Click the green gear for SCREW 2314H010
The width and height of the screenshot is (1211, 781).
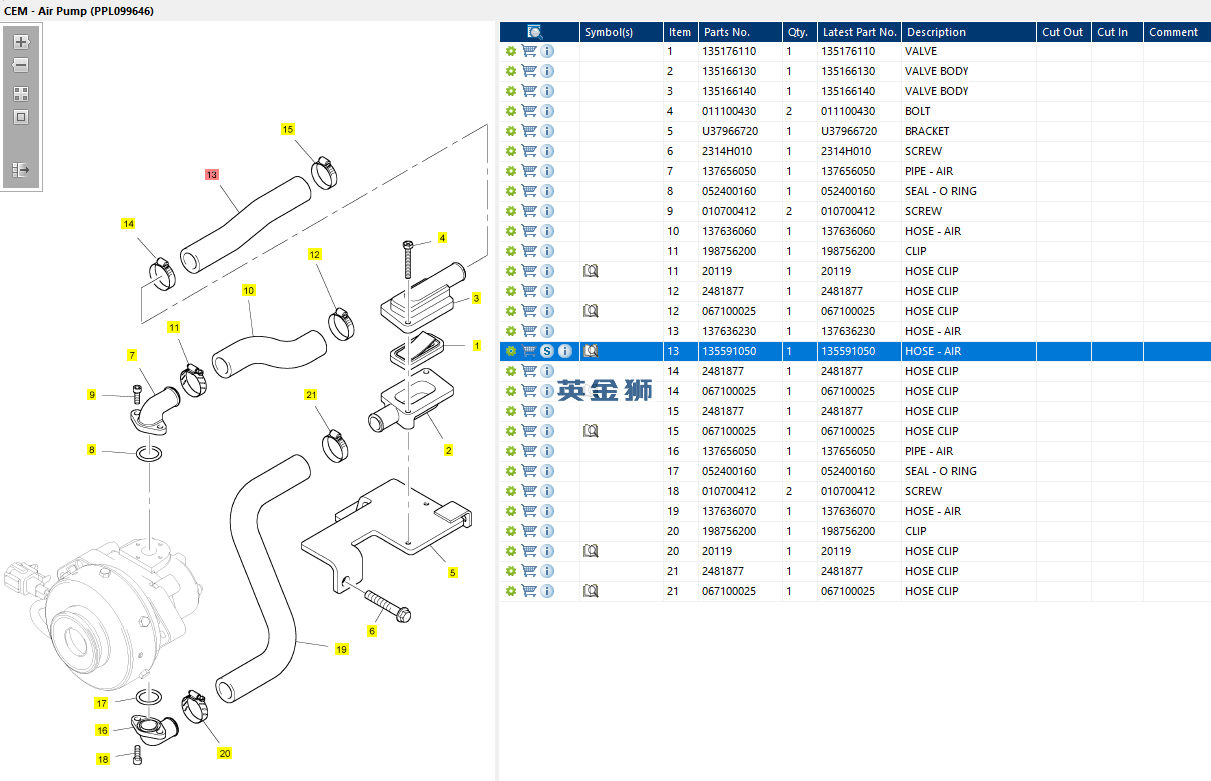tap(511, 151)
